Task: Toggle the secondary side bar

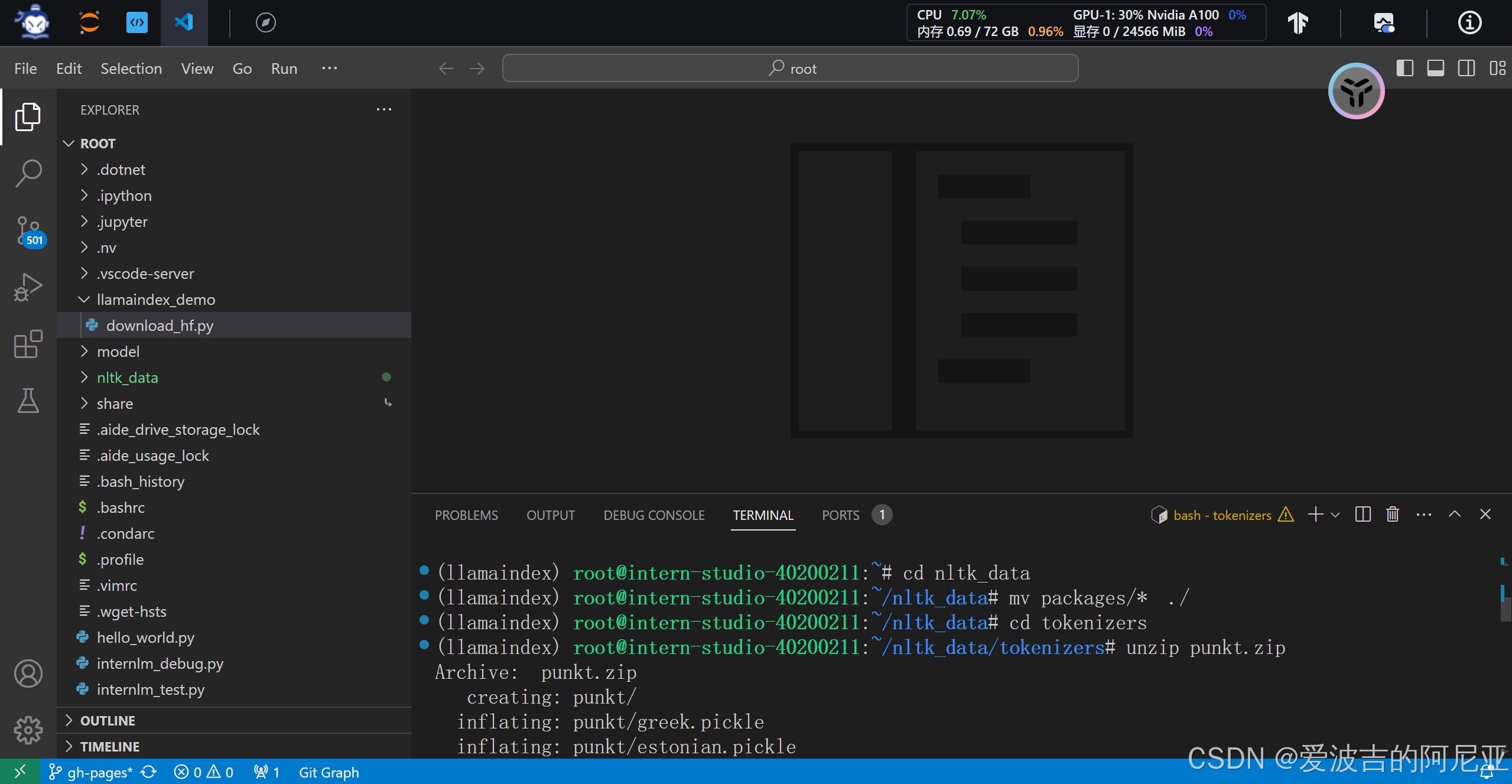Action: click(x=1466, y=69)
